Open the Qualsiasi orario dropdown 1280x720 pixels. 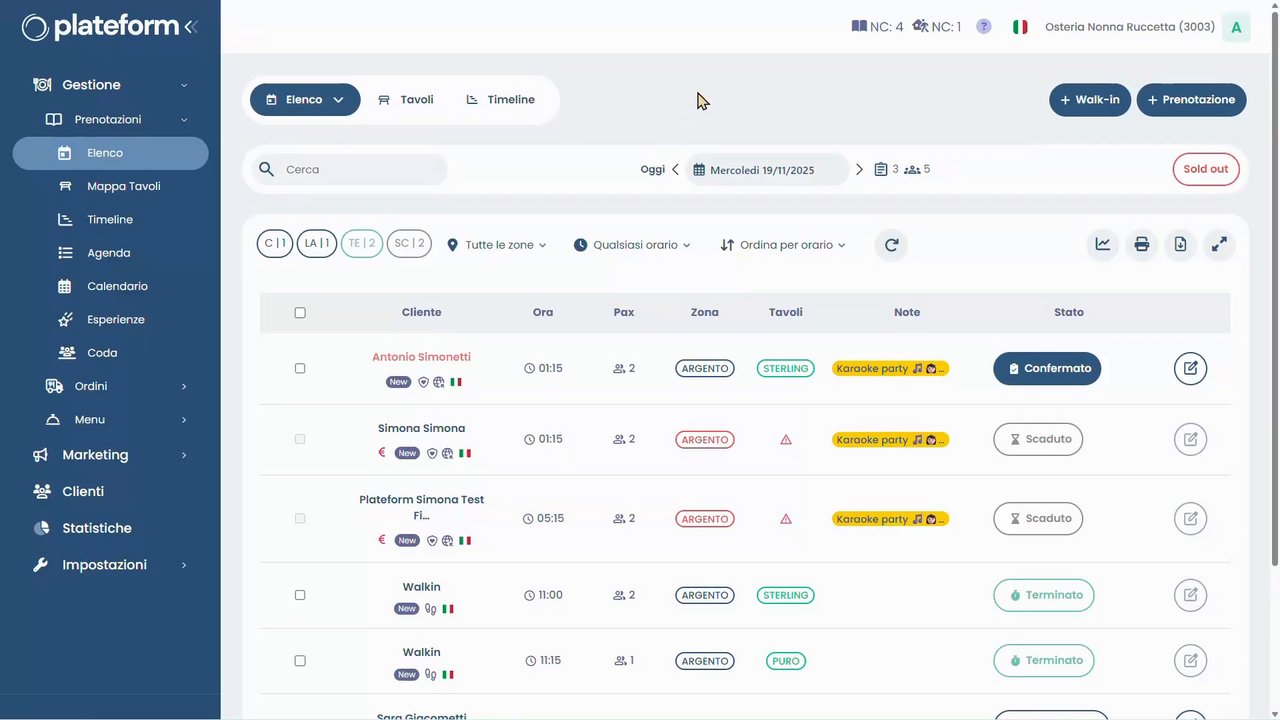click(632, 245)
